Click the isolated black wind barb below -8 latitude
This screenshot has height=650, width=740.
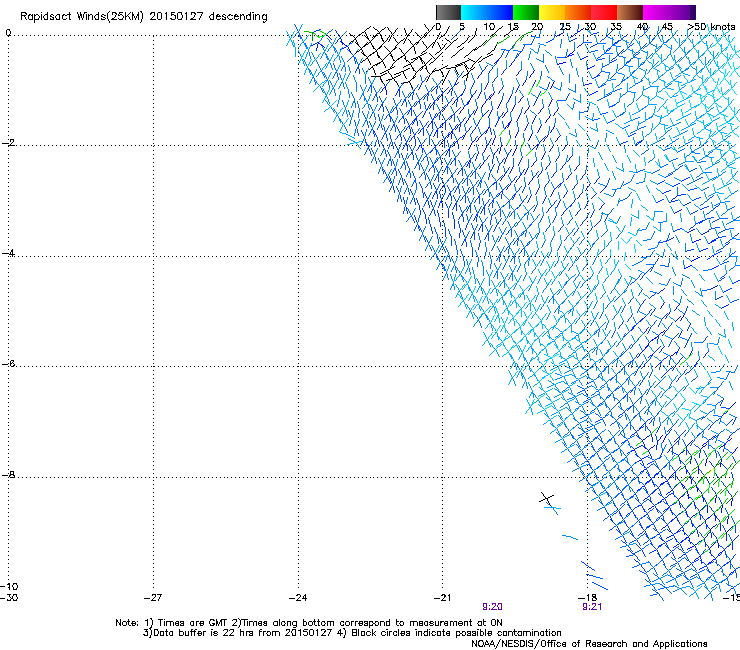[547, 498]
